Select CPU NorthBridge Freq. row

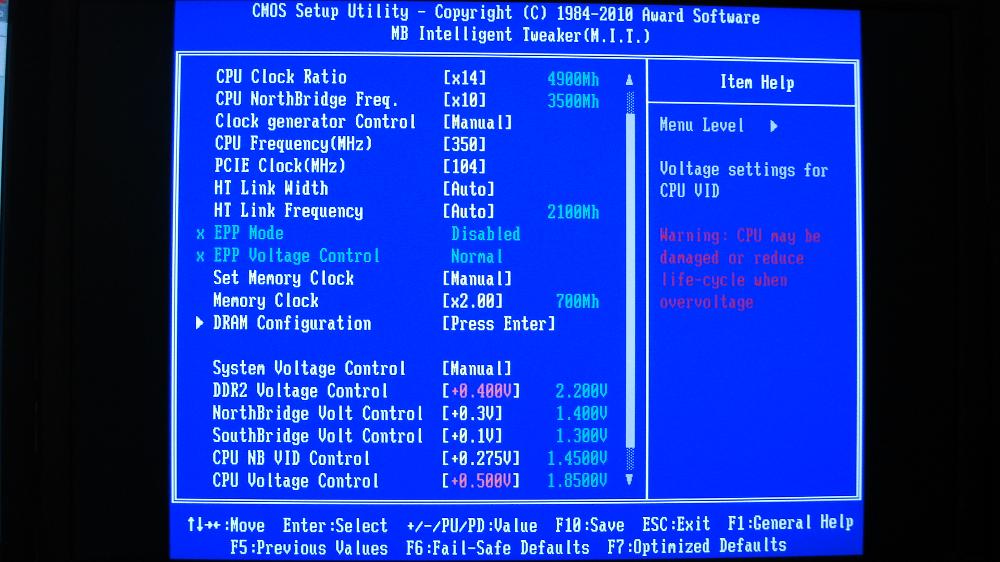click(306, 100)
